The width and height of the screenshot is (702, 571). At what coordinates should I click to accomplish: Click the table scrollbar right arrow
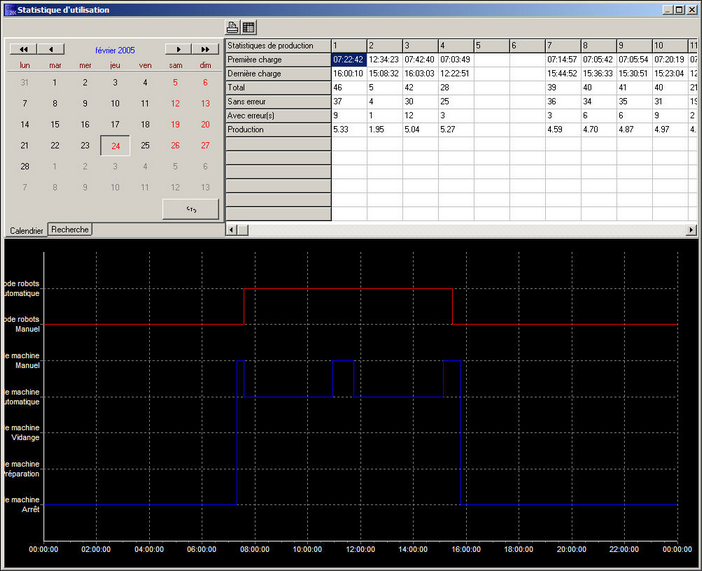pos(691,230)
